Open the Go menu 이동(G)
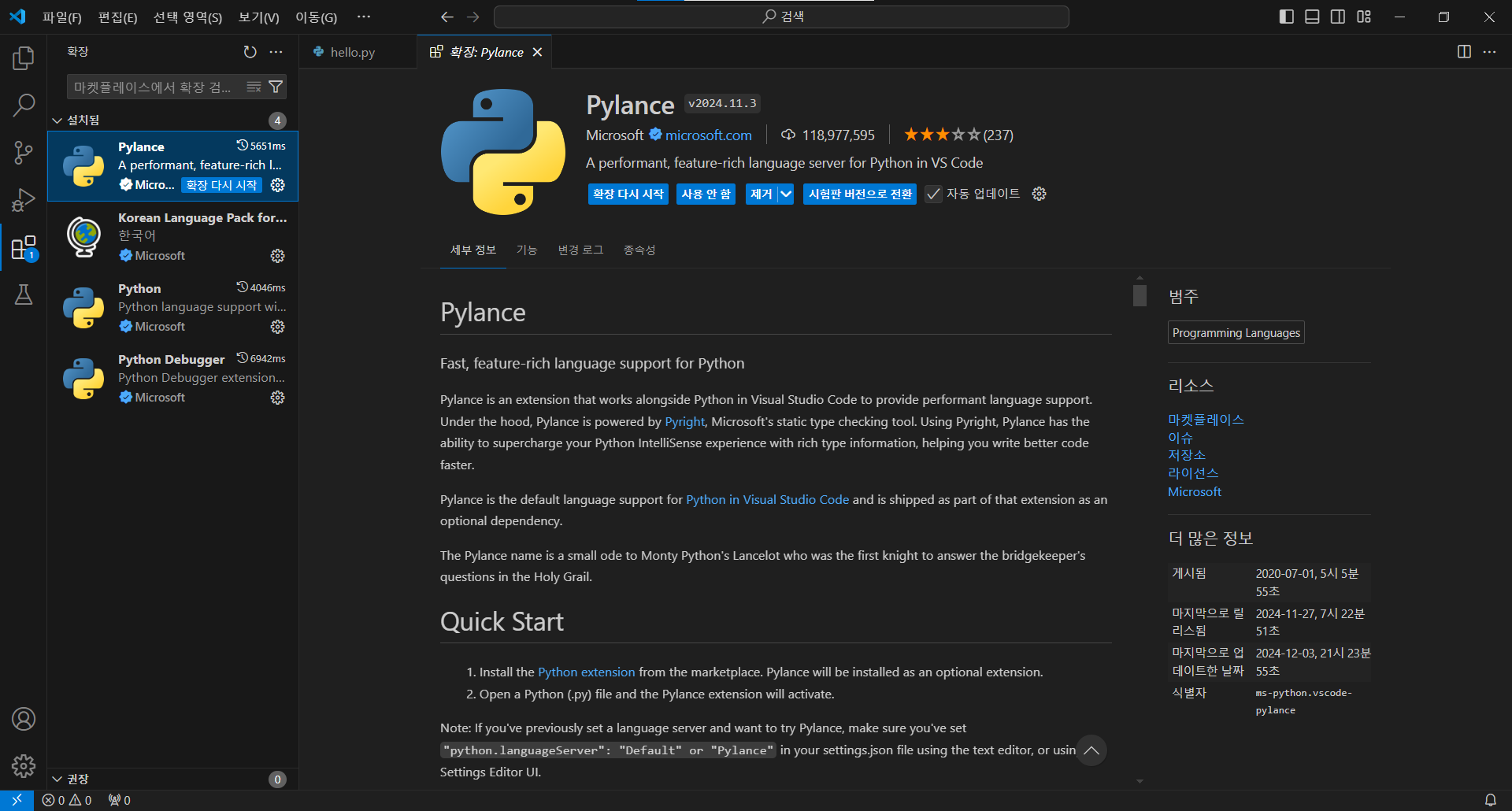Image resolution: width=1512 pixels, height=811 pixels. pyautogui.click(x=316, y=17)
